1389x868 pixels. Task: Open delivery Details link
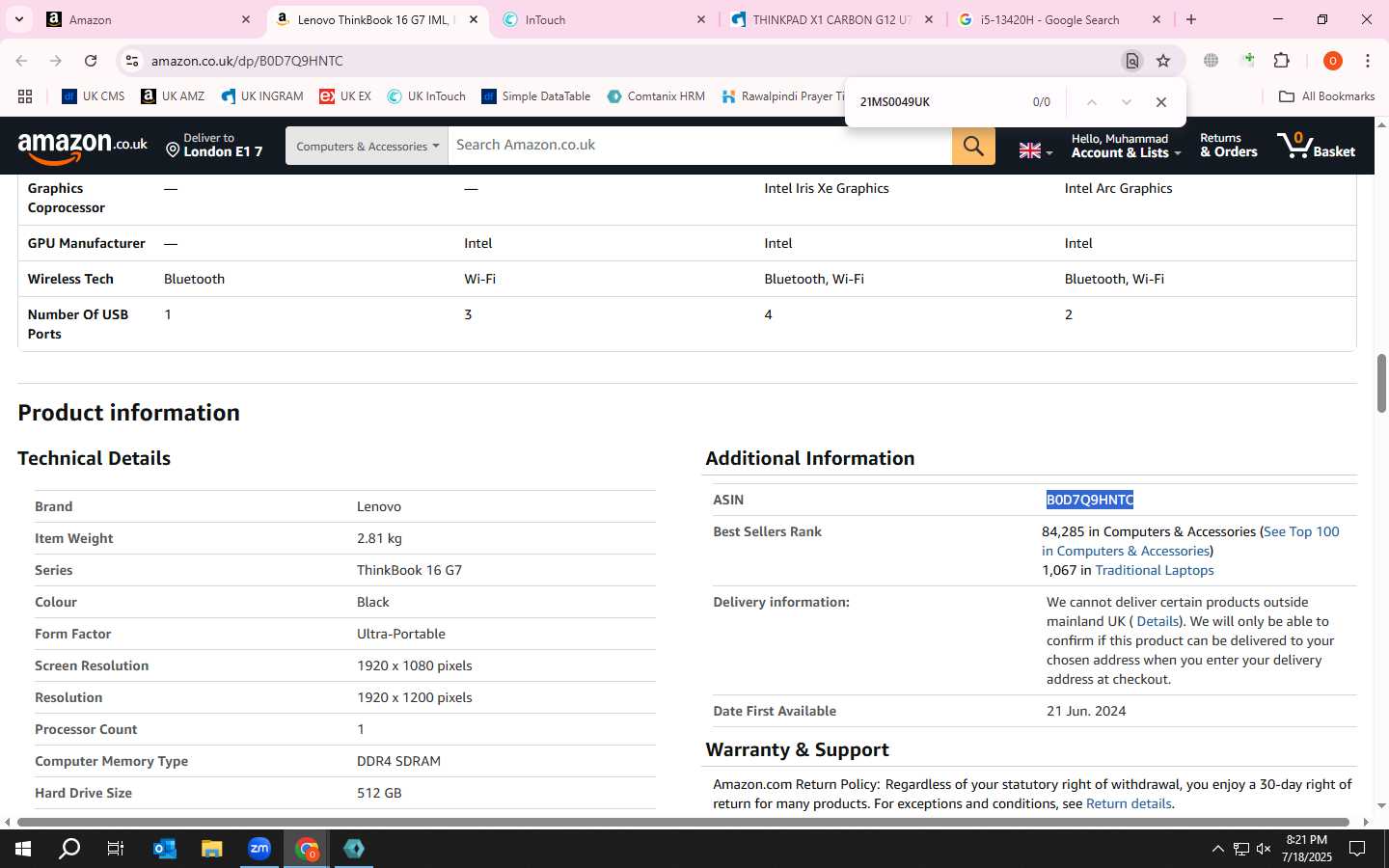click(x=1157, y=621)
